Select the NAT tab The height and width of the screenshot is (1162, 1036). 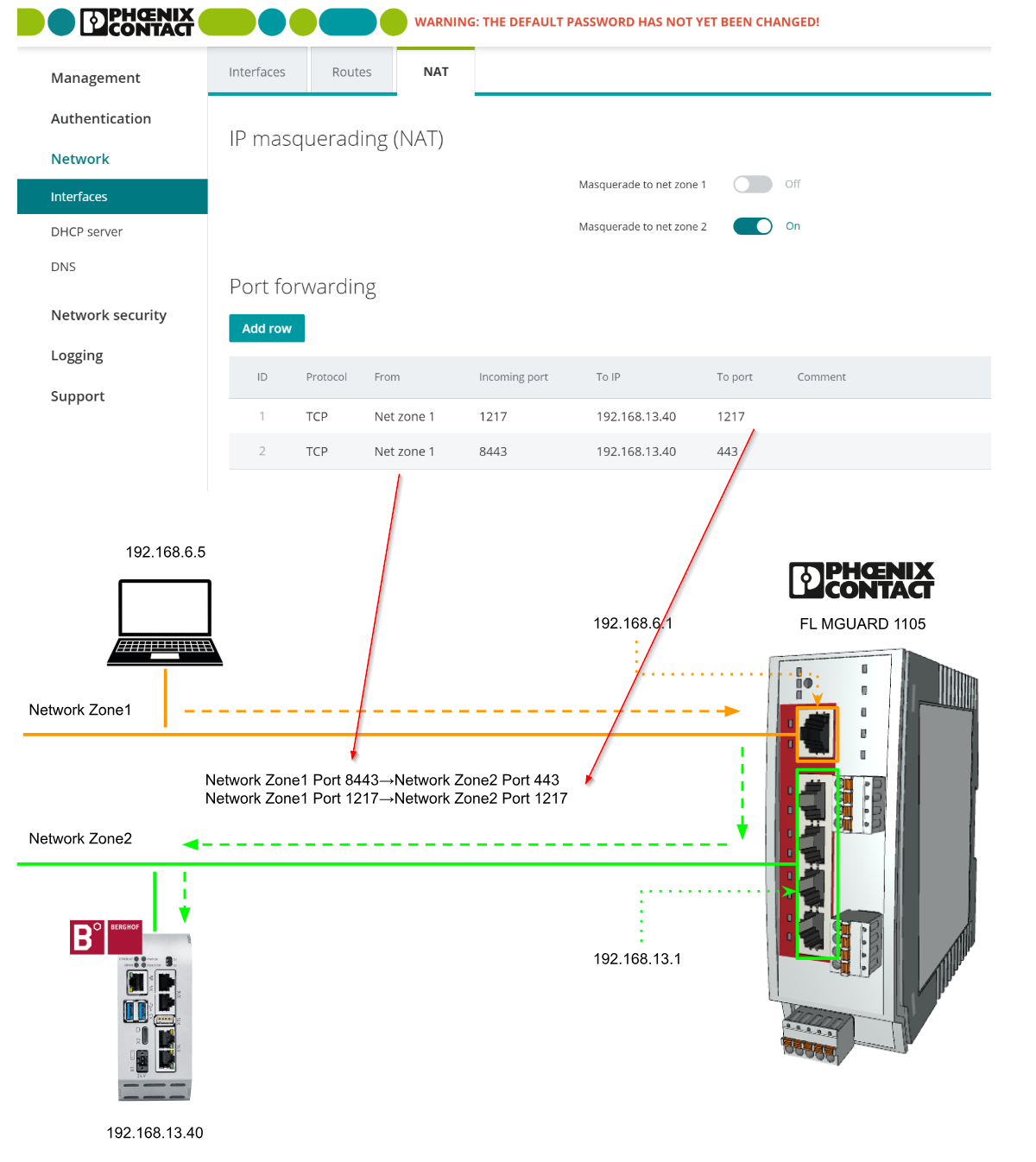(436, 72)
